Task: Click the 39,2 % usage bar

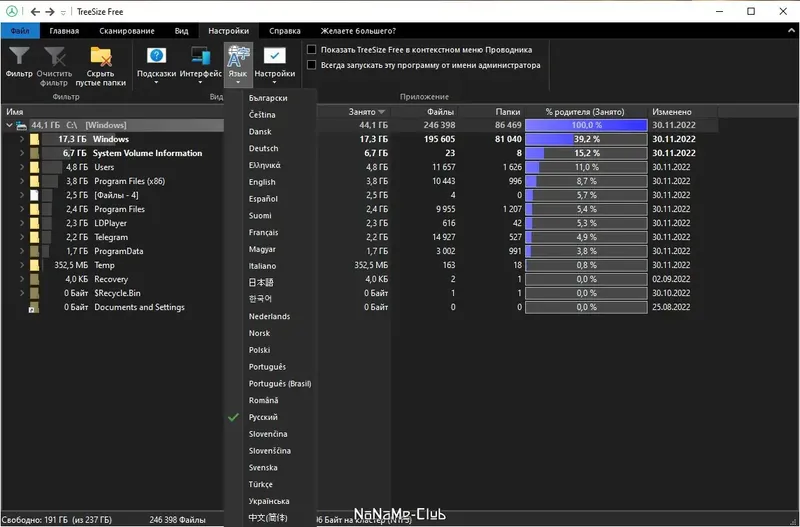Action: (x=586, y=139)
